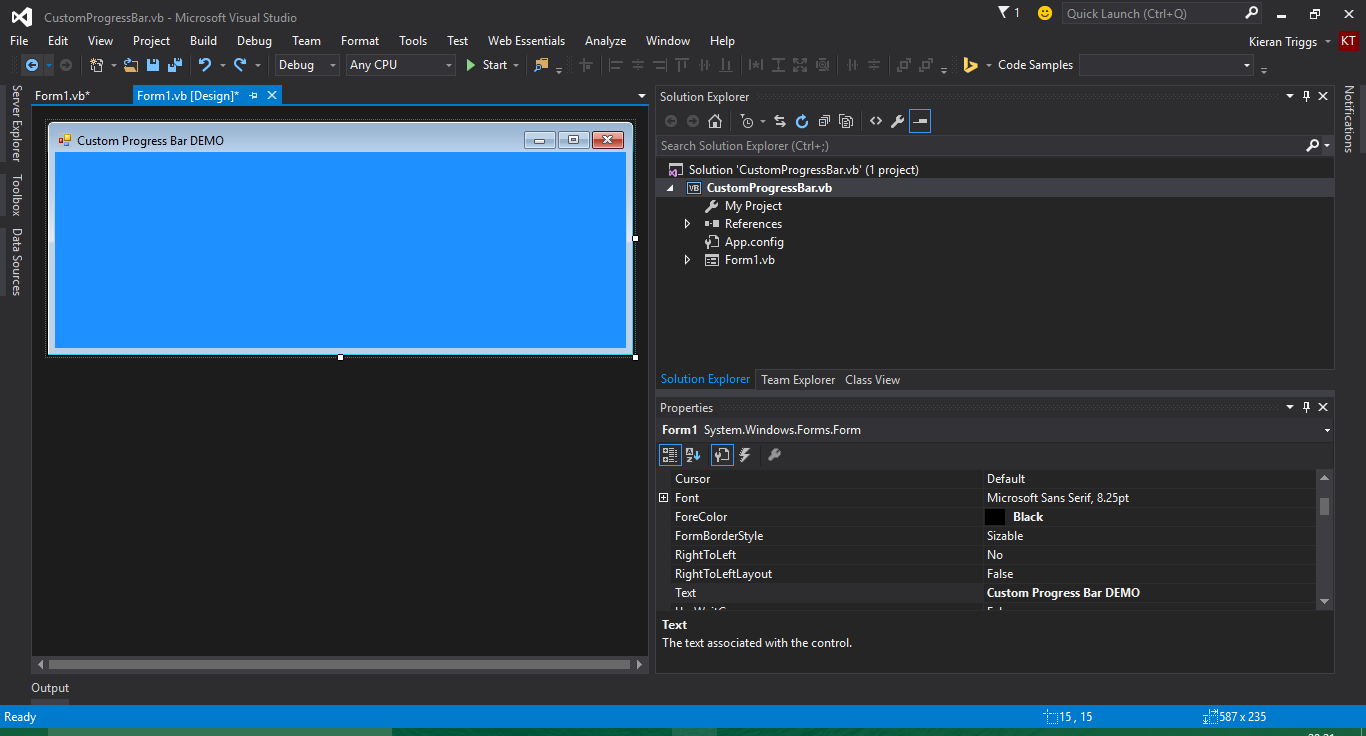The image size is (1366, 736).
Task: Open the Format menu
Action: pos(360,41)
